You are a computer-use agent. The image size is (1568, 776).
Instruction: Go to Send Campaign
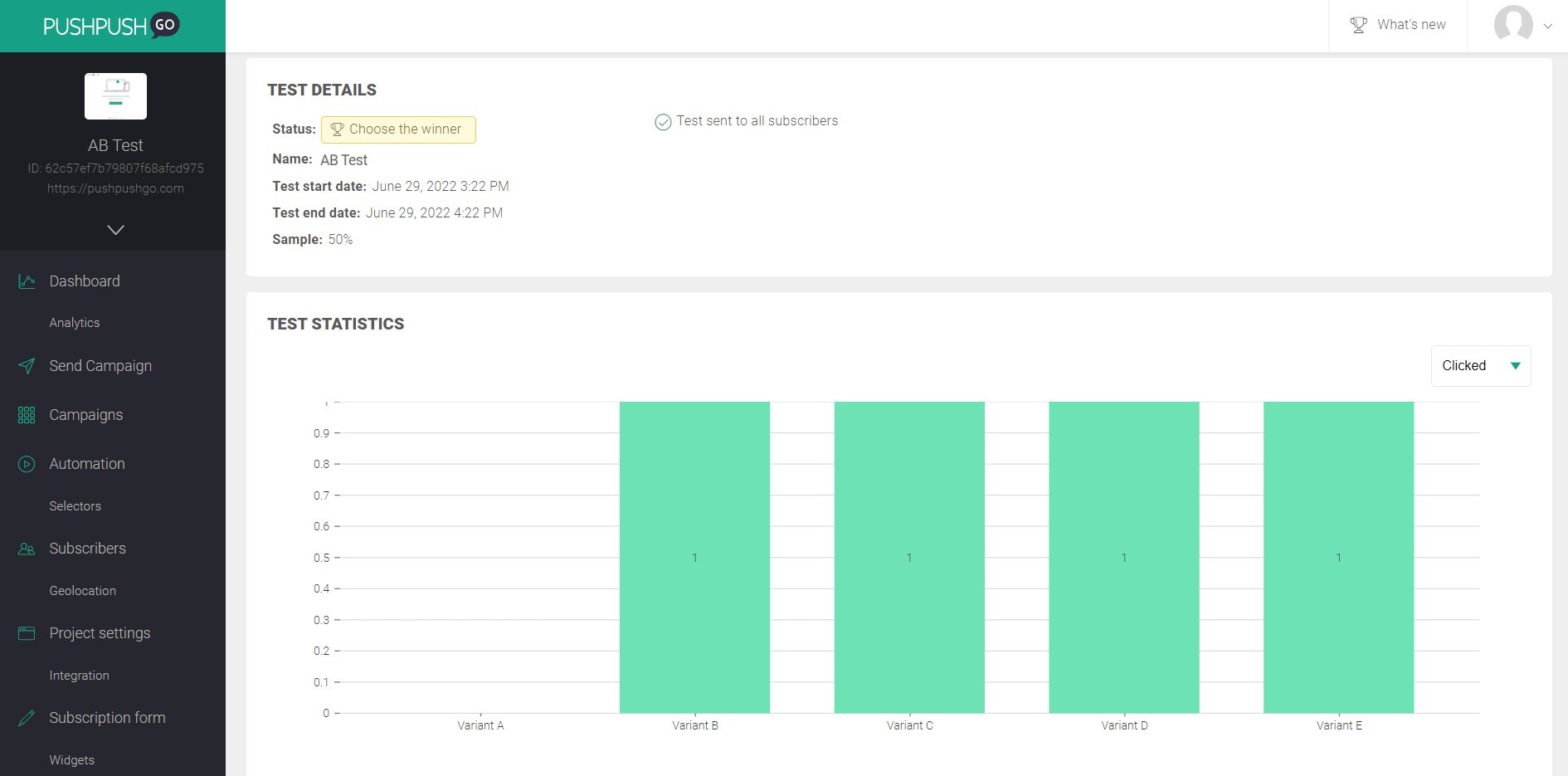coord(100,366)
